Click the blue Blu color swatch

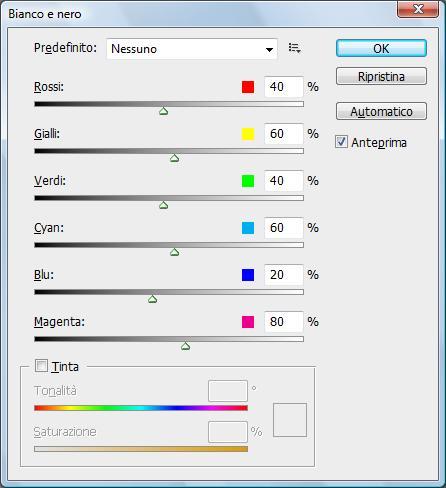(x=248, y=275)
